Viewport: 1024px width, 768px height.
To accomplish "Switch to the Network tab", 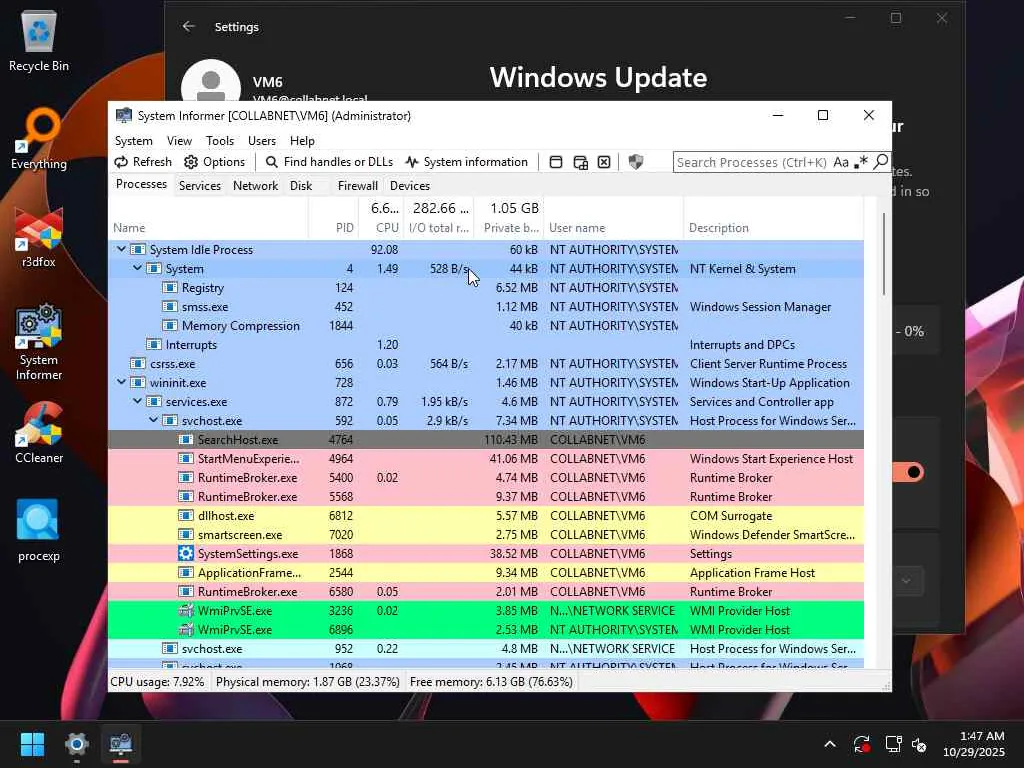I will pos(255,185).
